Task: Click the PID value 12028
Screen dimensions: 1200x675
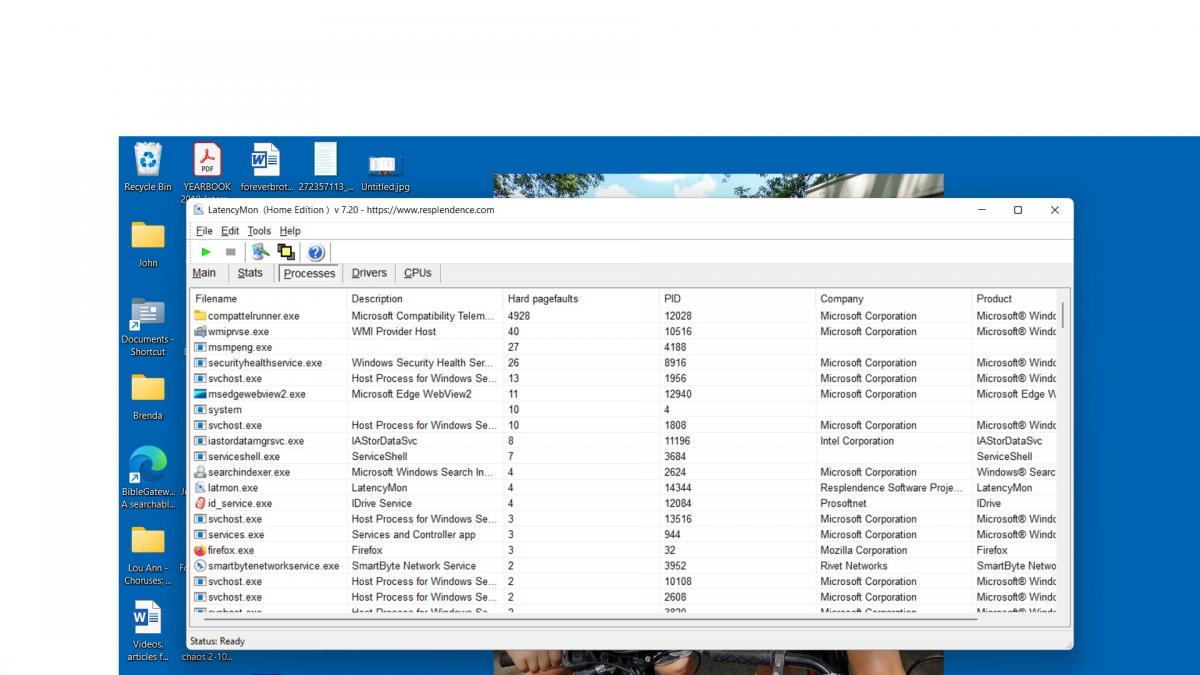Action: pyautogui.click(x=678, y=316)
